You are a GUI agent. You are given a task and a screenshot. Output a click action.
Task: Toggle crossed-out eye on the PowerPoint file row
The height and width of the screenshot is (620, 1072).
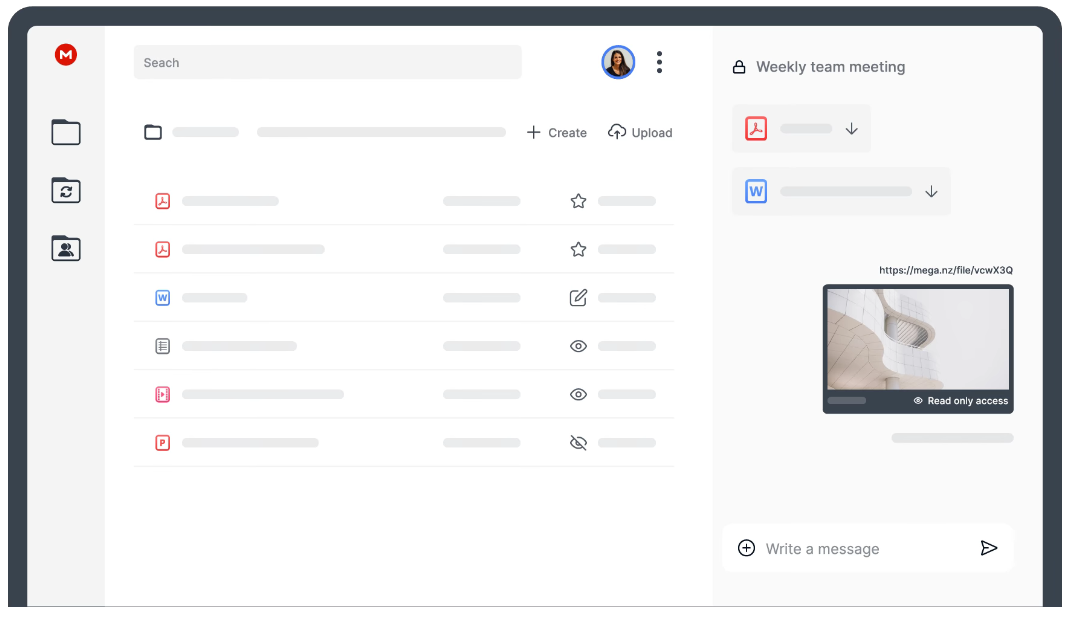coord(578,443)
